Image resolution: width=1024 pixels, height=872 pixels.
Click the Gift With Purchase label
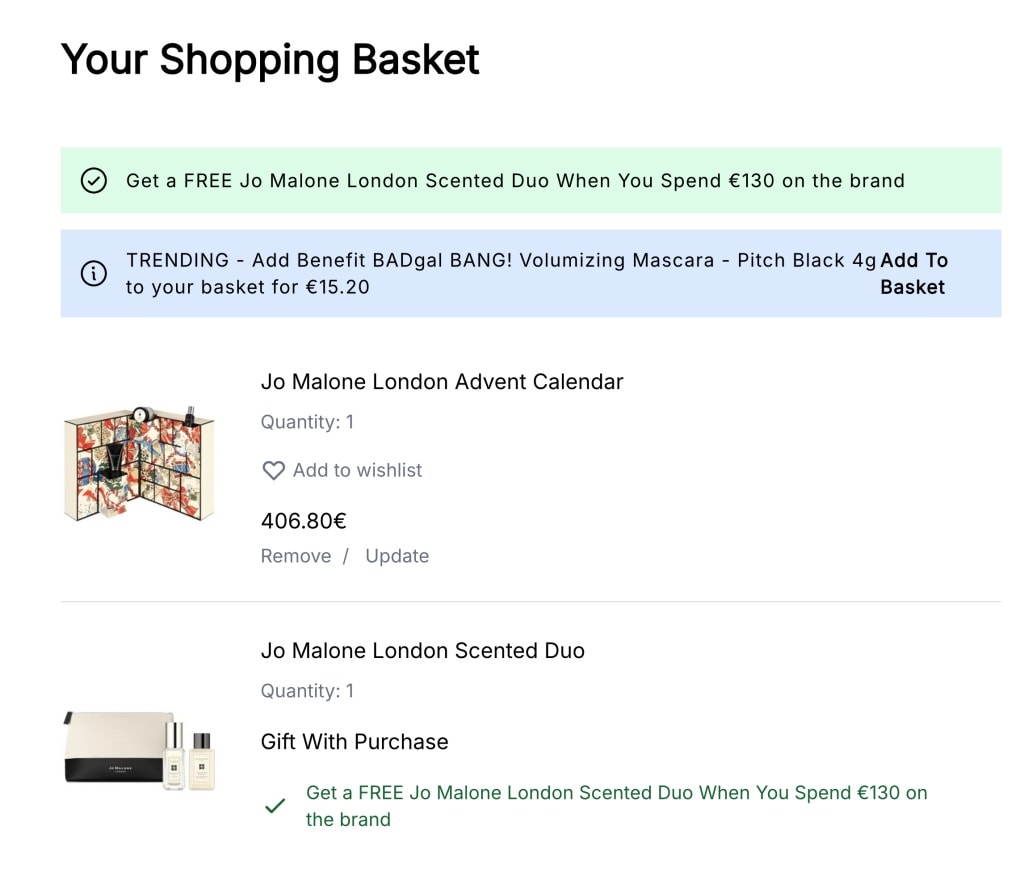click(x=354, y=742)
